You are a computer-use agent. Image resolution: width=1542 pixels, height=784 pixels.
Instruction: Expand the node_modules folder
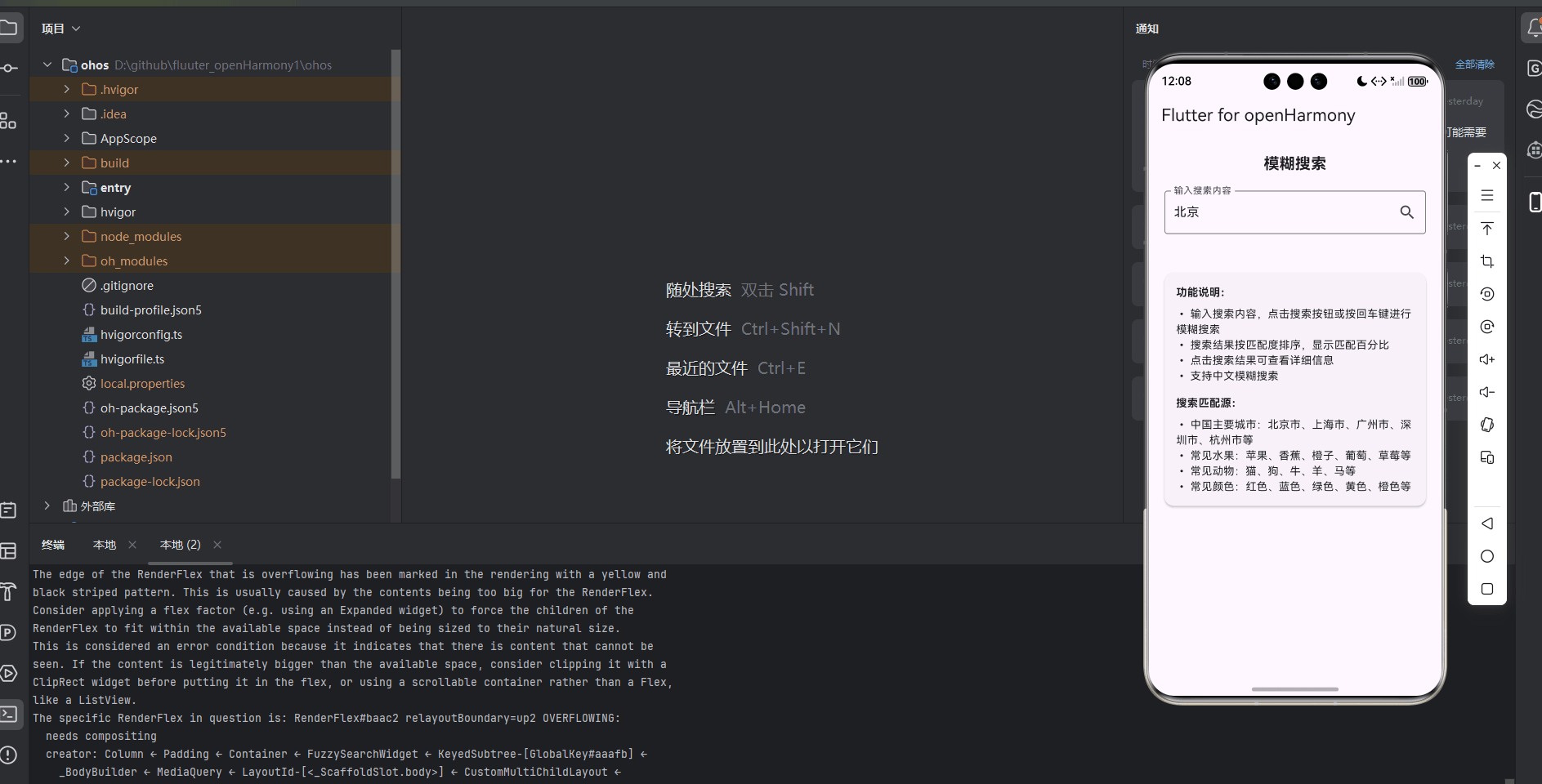click(x=67, y=236)
